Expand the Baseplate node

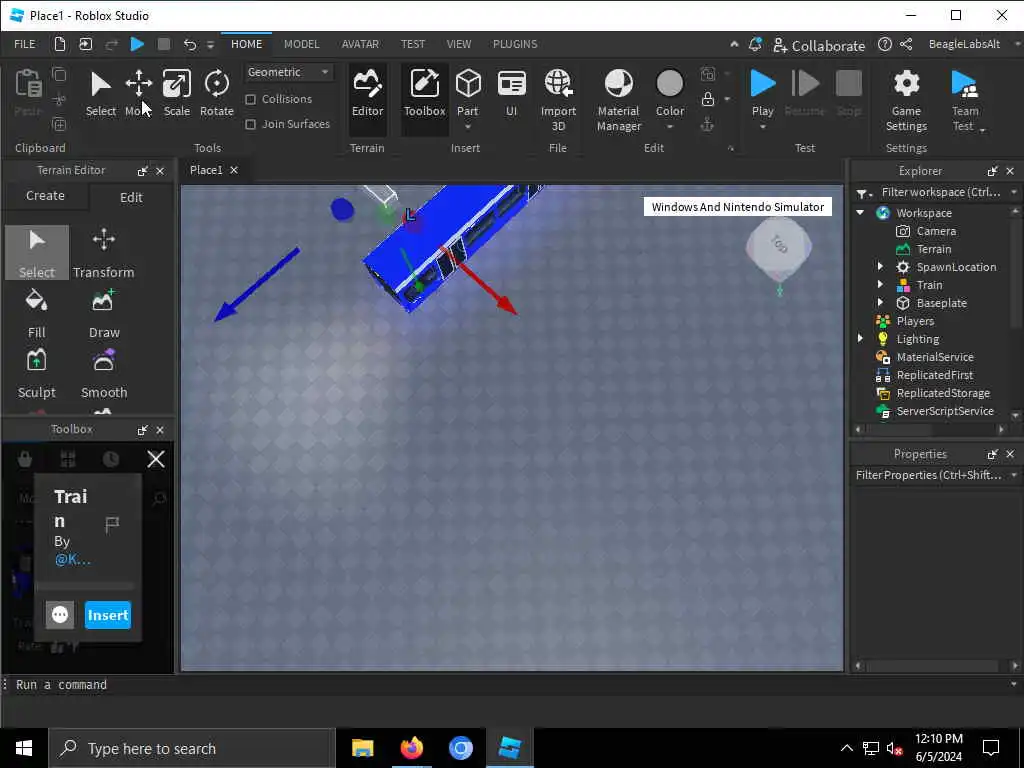pos(880,302)
